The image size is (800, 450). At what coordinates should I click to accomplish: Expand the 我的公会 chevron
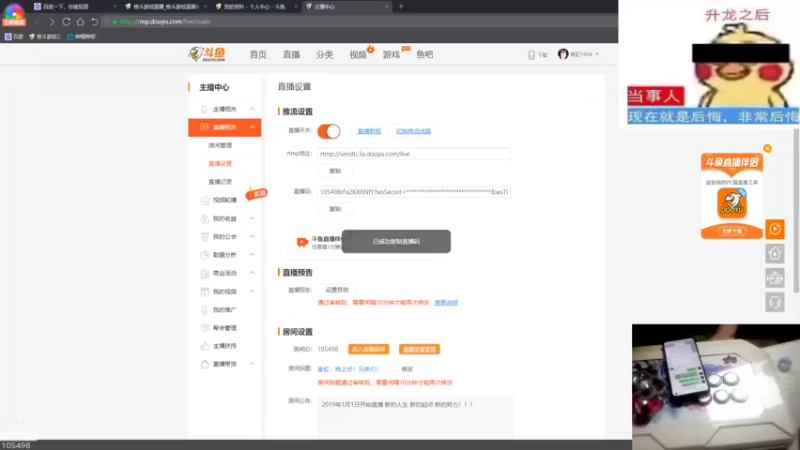(x=252, y=237)
